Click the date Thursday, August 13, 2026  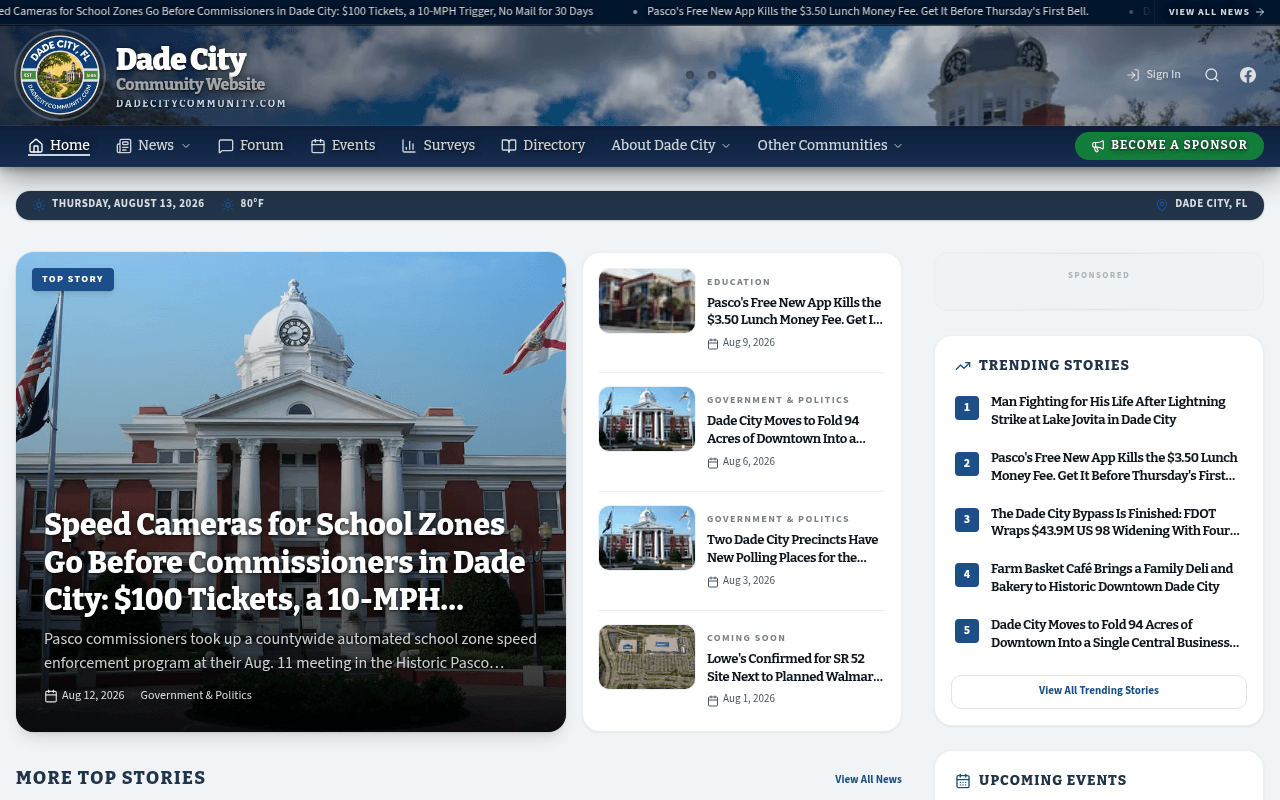(x=128, y=204)
